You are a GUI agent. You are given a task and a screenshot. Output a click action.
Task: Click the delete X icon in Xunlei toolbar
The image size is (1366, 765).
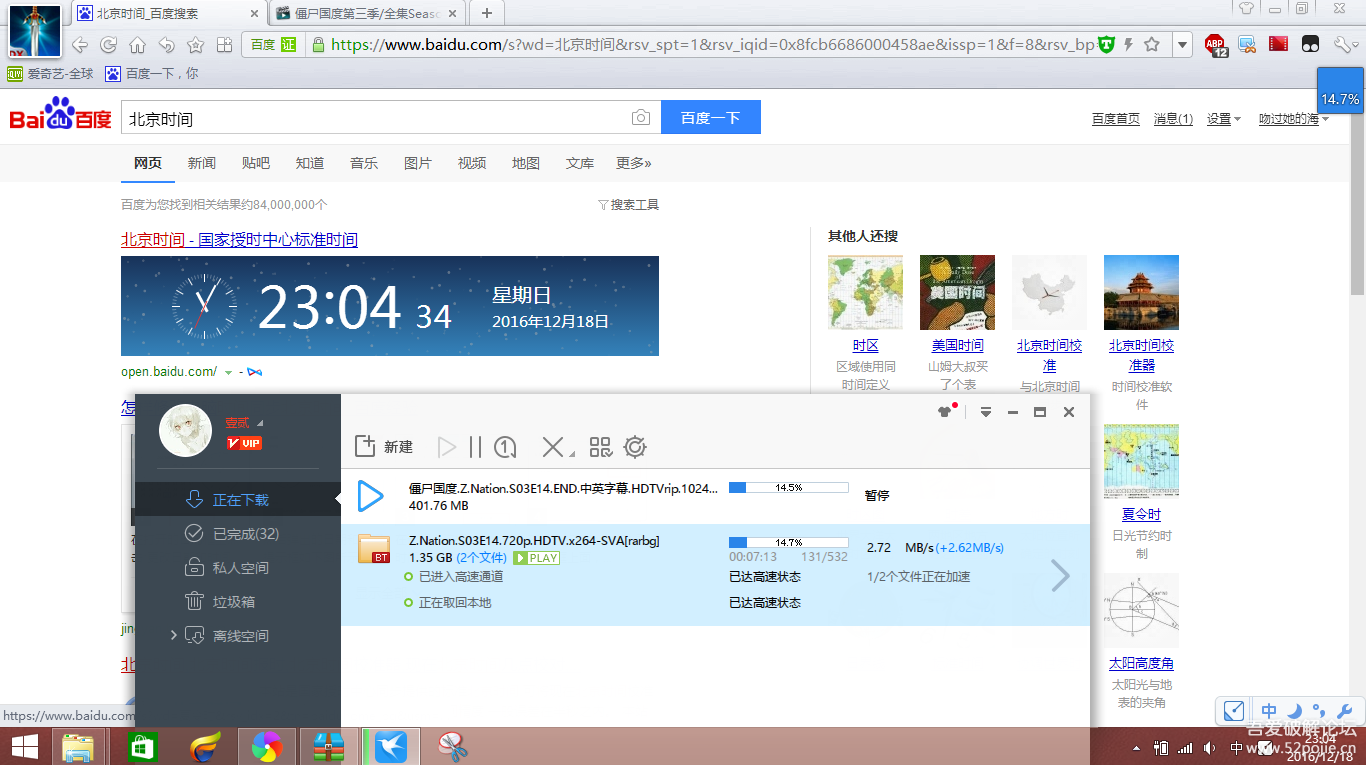[x=553, y=447]
